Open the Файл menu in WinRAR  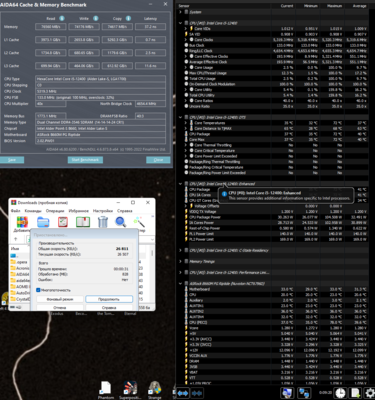click(15, 211)
